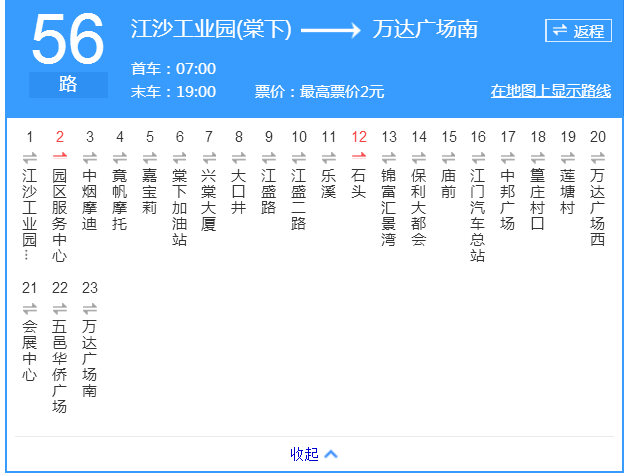Click fare text 最高票价2元
This screenshot has width=628, height=476.
coord(342,92)
